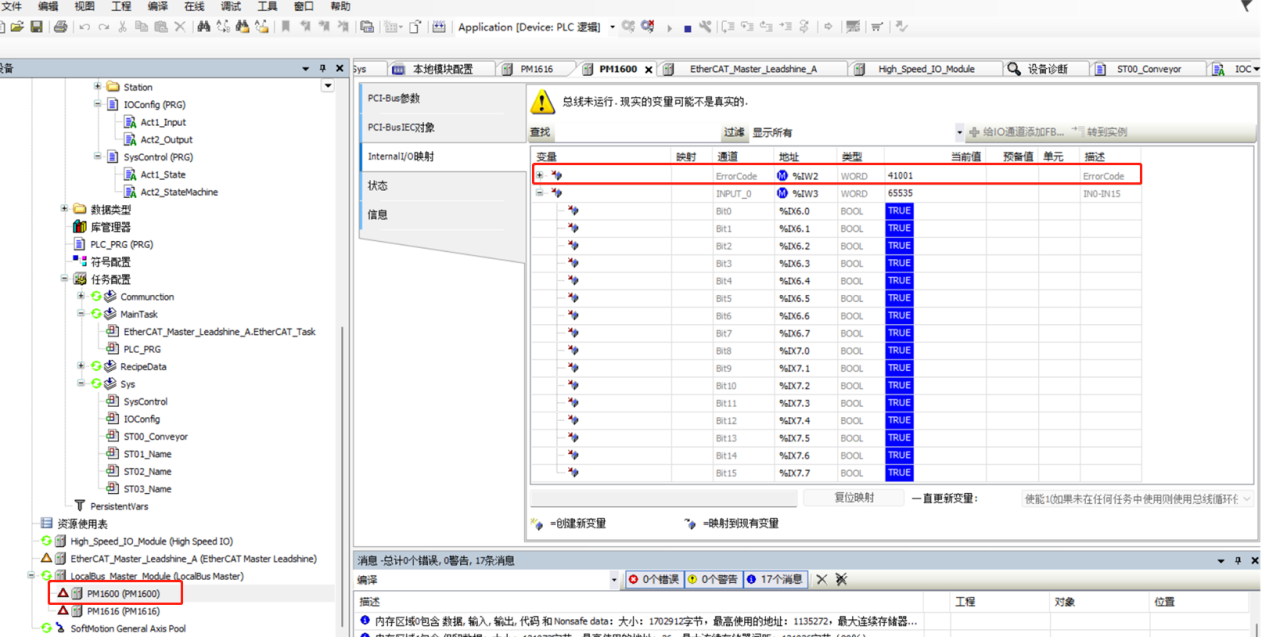The height and width of the screenshot is (637, 1269).
Task: Click the Open project folder icon
Action: pyautogui.click(x=17, y=27)
